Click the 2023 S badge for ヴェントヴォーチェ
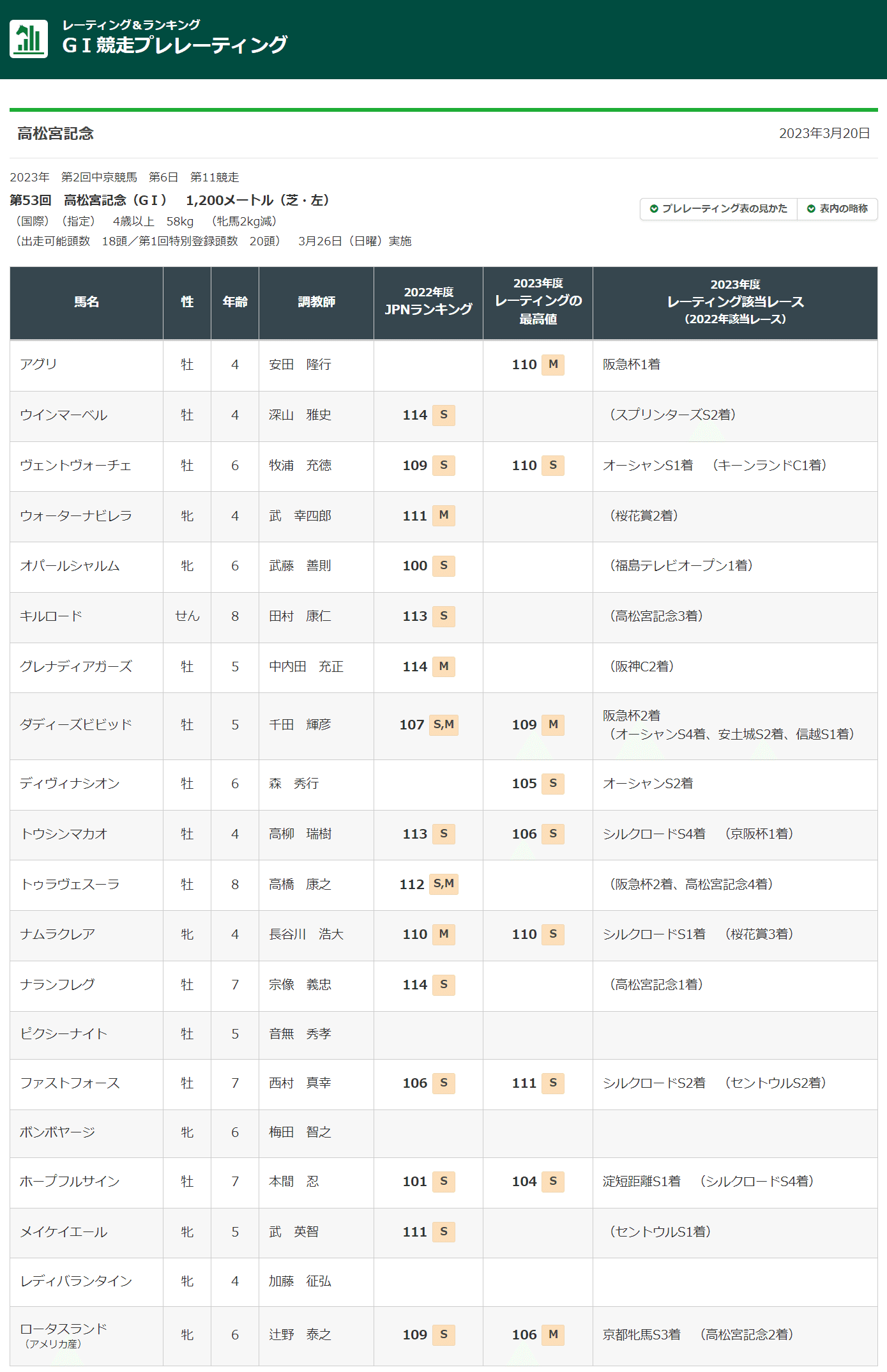This screenshot has width=887, height=1372. coord(553,465)
